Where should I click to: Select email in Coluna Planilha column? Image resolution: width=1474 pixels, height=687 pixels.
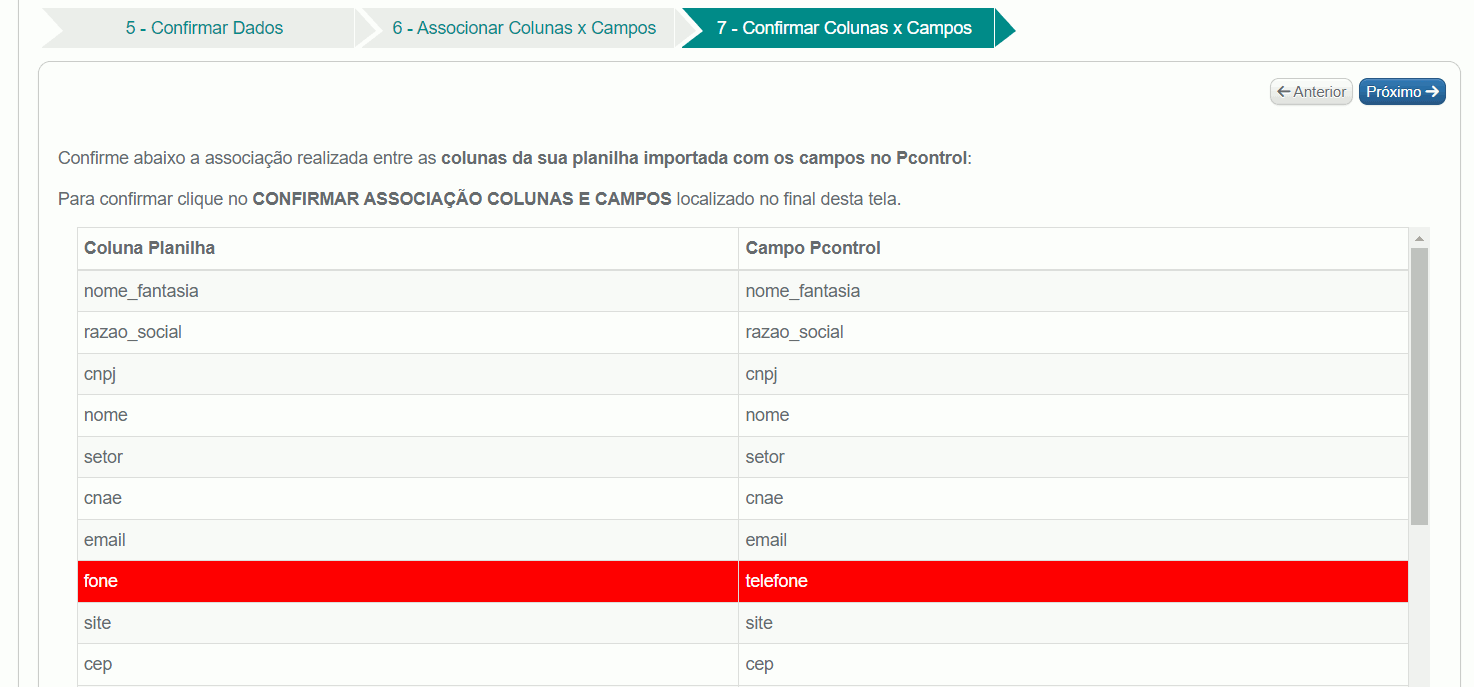coord(408,540)
